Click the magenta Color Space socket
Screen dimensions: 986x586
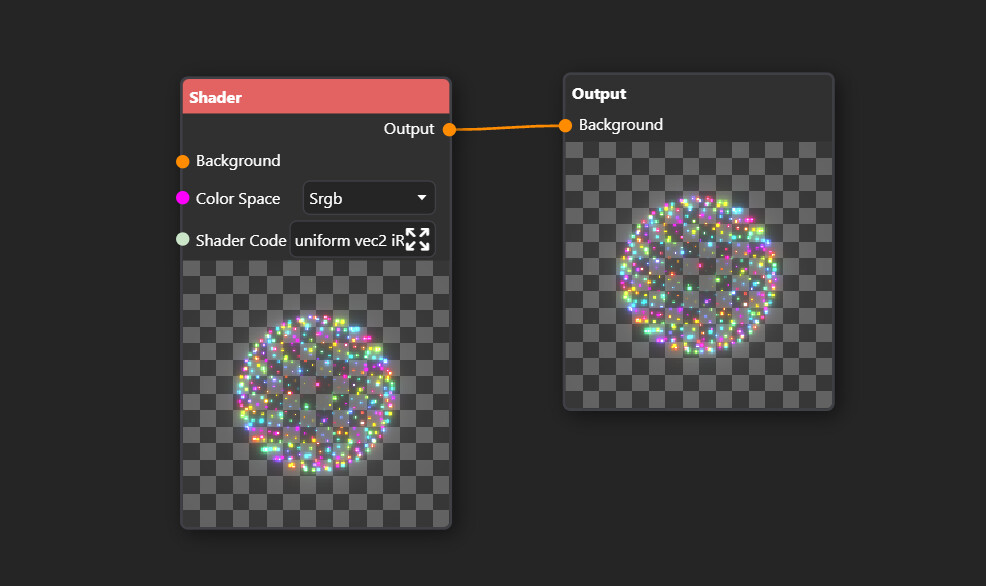[x=182, y=198]
